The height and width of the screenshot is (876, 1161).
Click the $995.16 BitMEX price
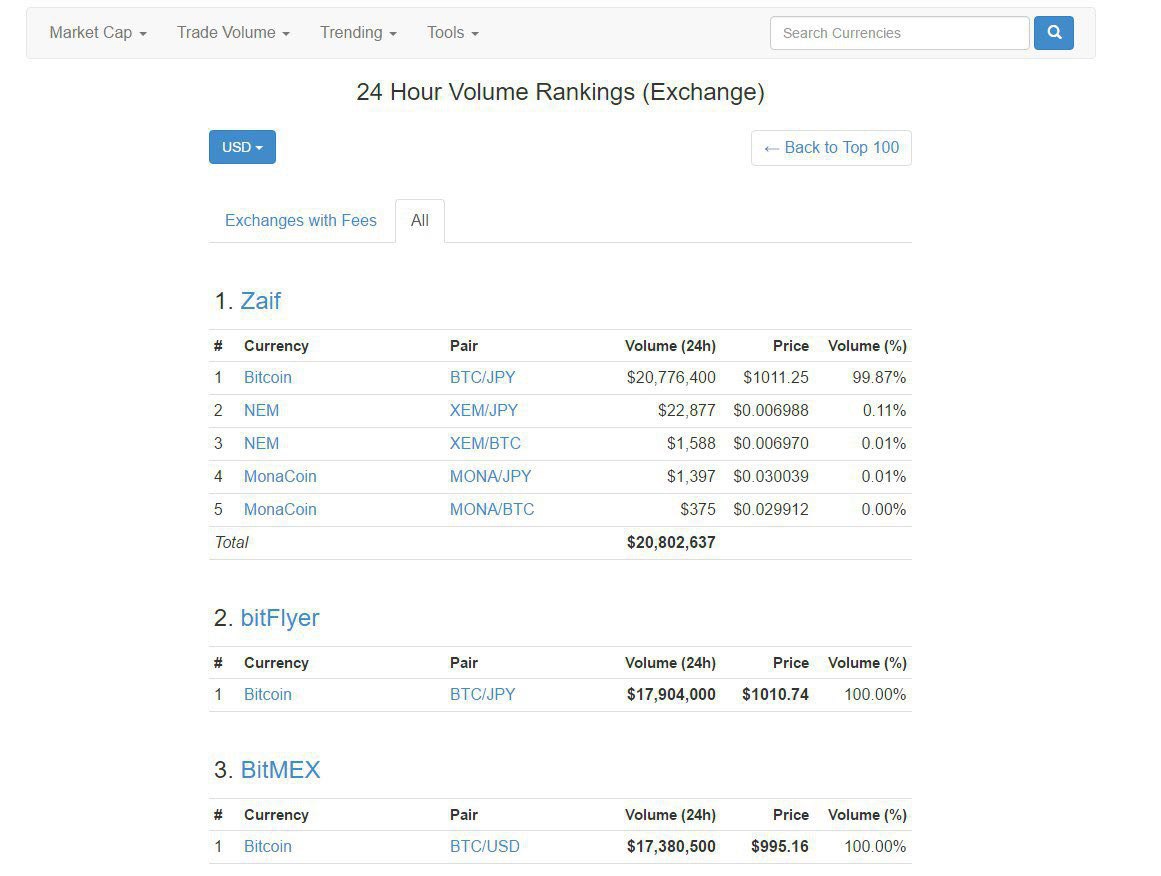[780, 846]
